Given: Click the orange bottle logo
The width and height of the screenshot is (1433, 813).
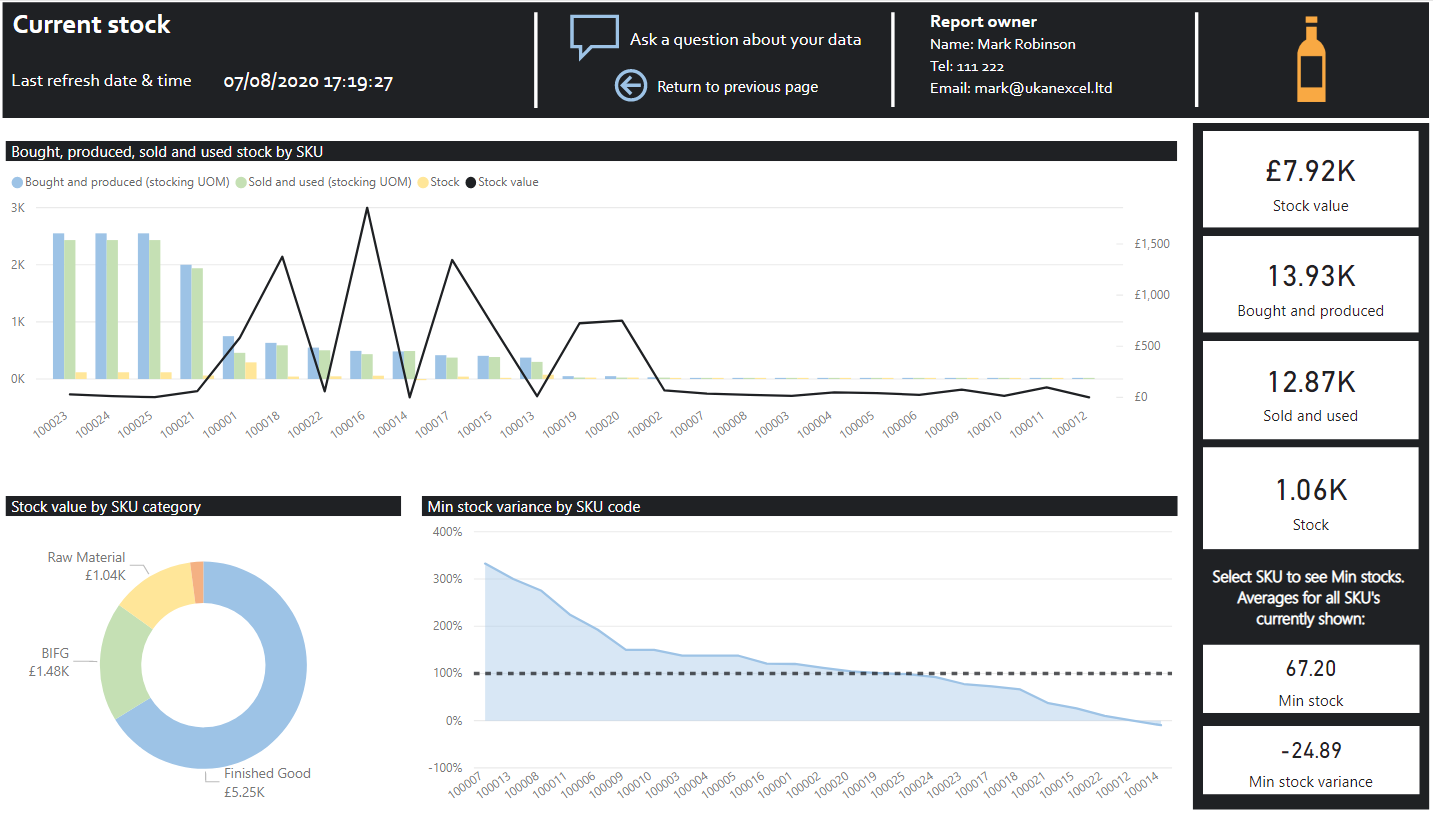Looking at the screenshot, I should pos(1311,59).
